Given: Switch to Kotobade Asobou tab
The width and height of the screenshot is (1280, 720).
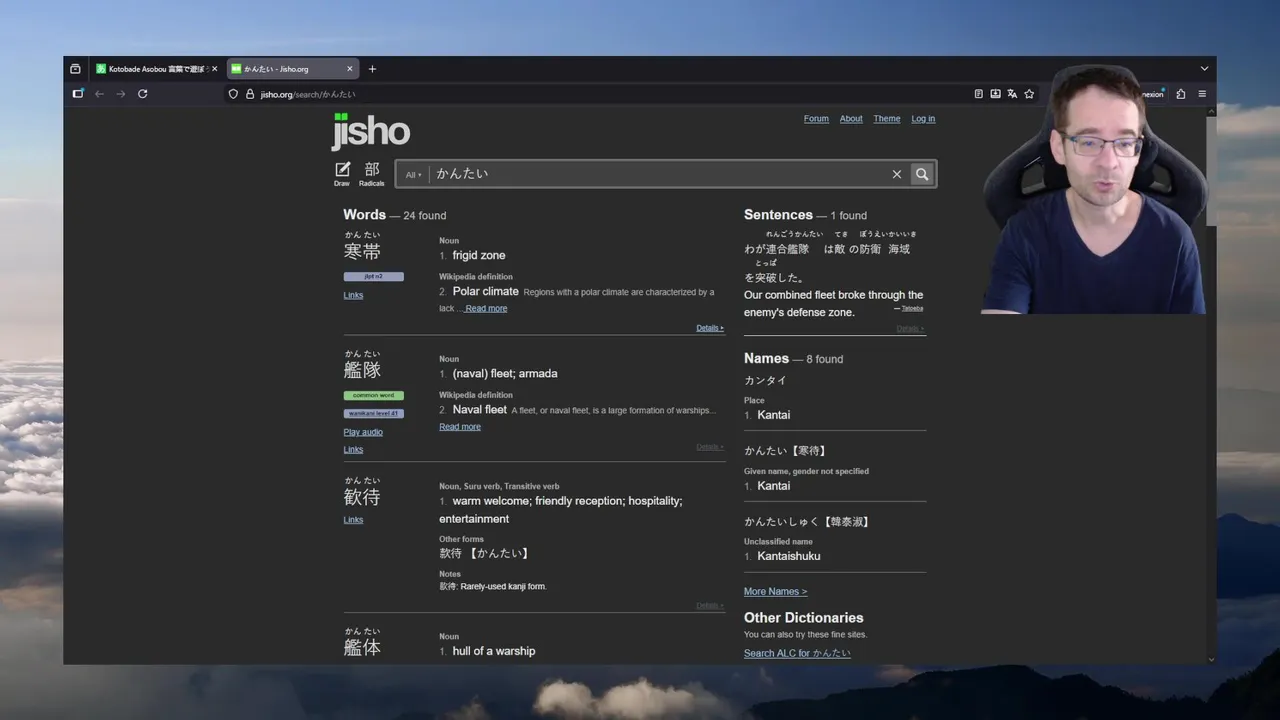Looking at the screenshot, I should tap(155, 69).
